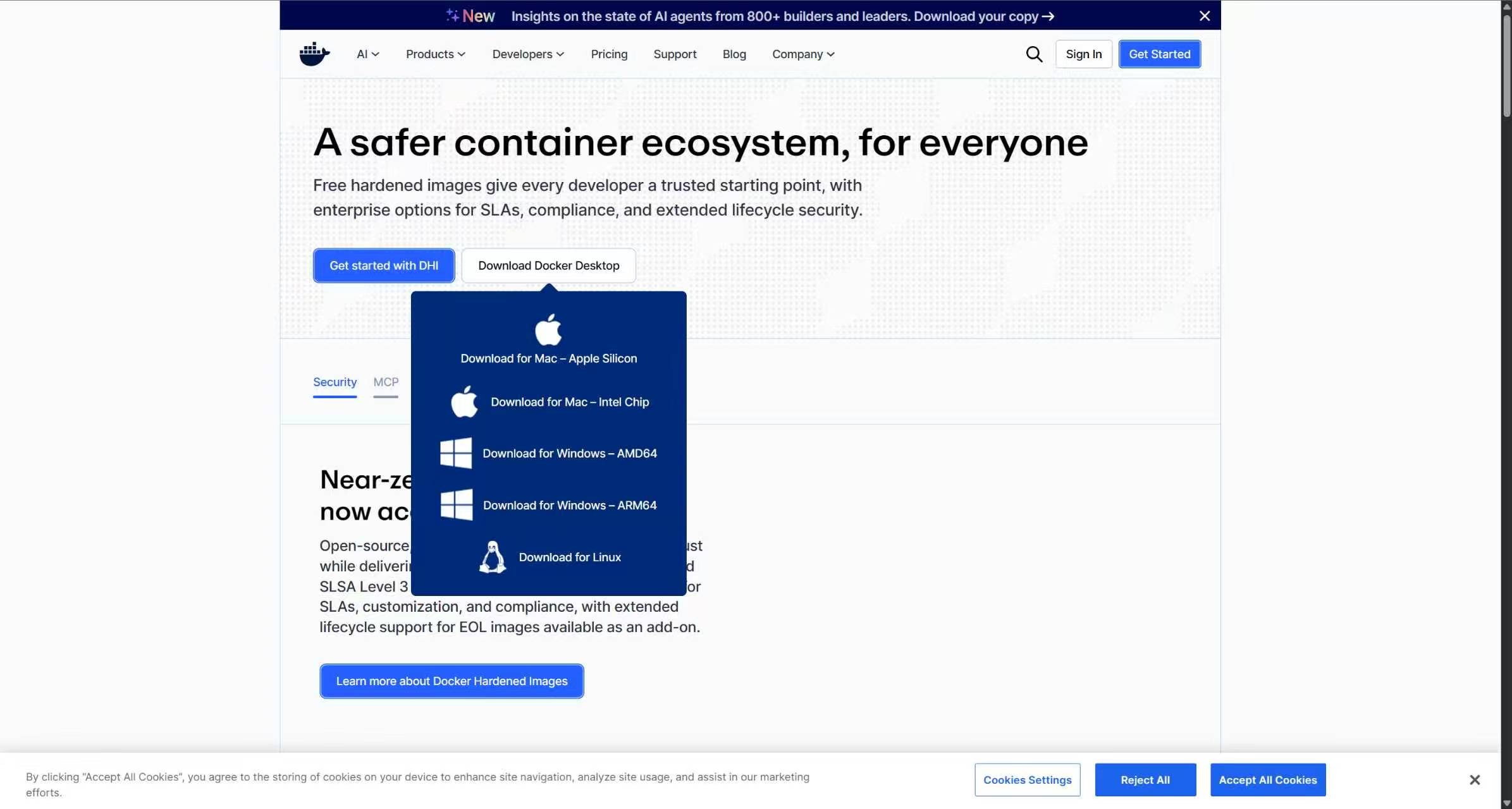1512x809 pixels.
Task: Open the AI agents insights banner link
Action: pos(782,16)
